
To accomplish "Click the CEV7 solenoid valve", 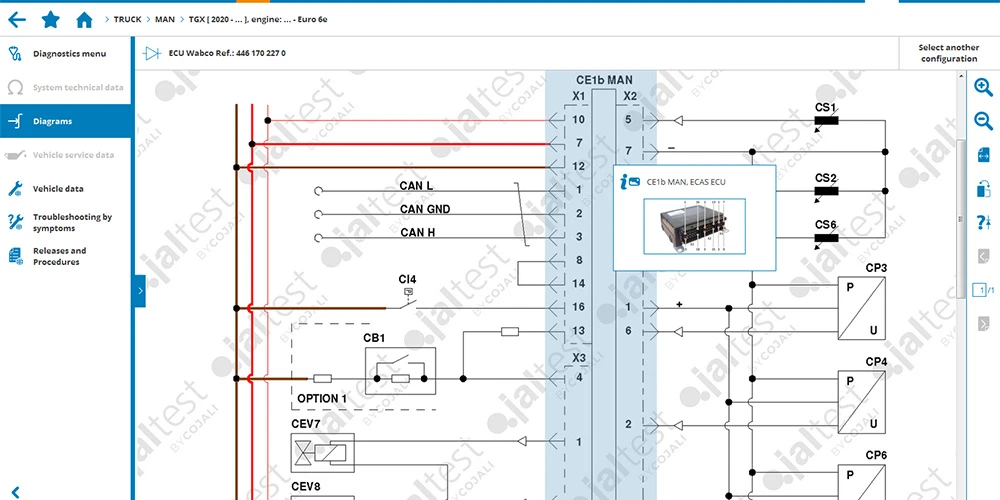I will pyautogui.click(x=322, y=452).
